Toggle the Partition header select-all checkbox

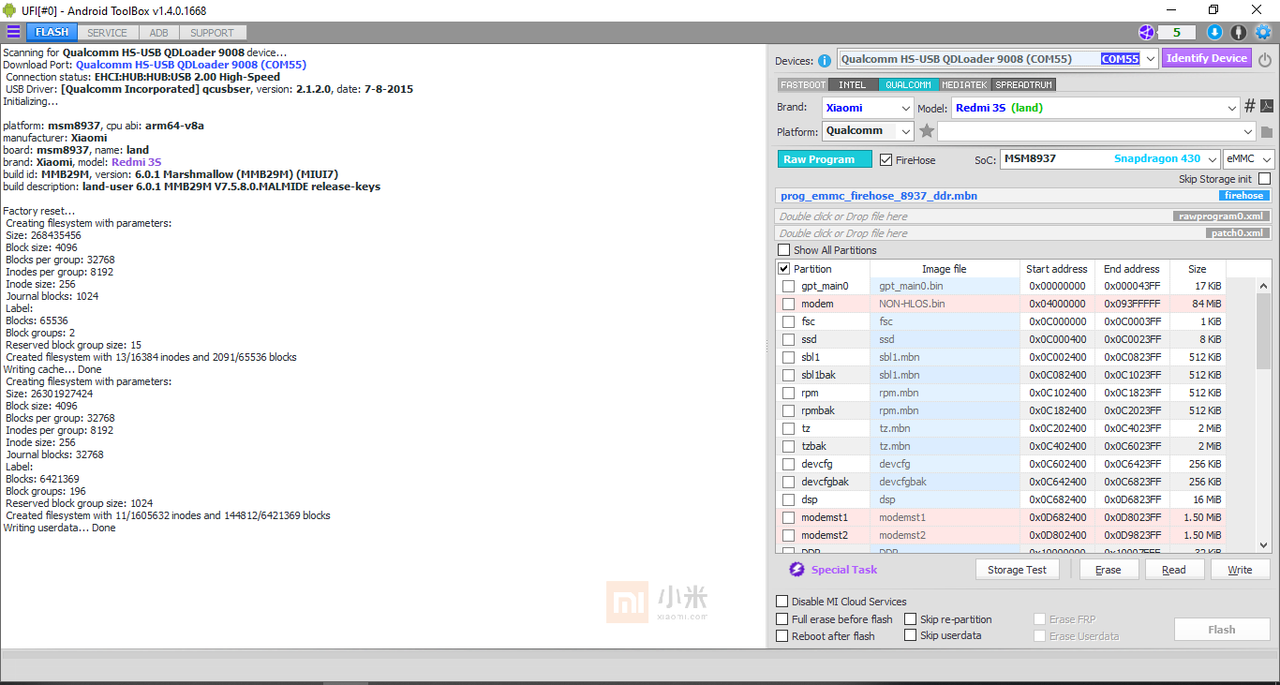click(x=783, y=269)
